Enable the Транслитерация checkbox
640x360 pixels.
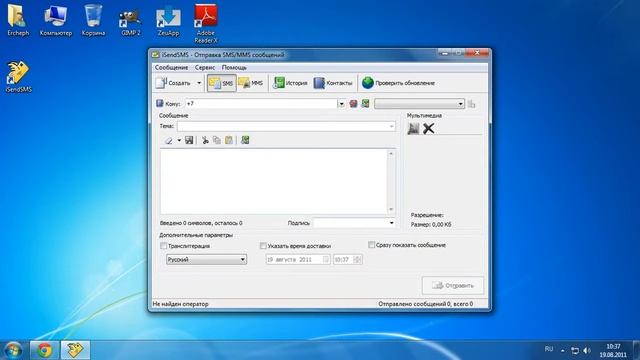(164, 246)
